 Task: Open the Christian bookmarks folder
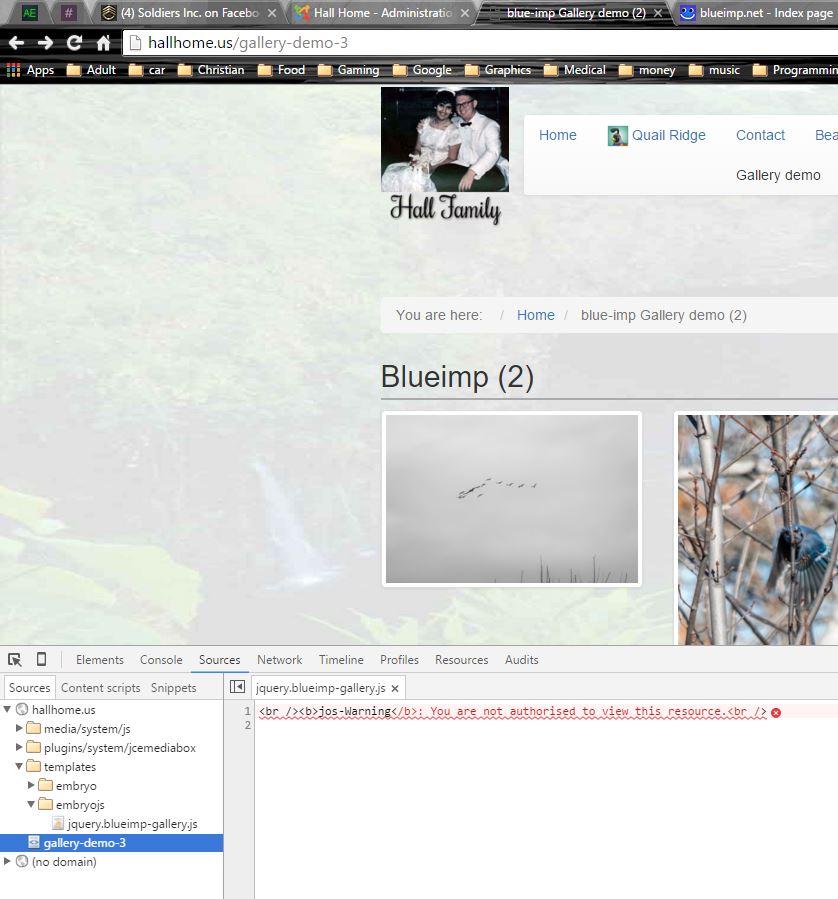click(x=211, y=70)
